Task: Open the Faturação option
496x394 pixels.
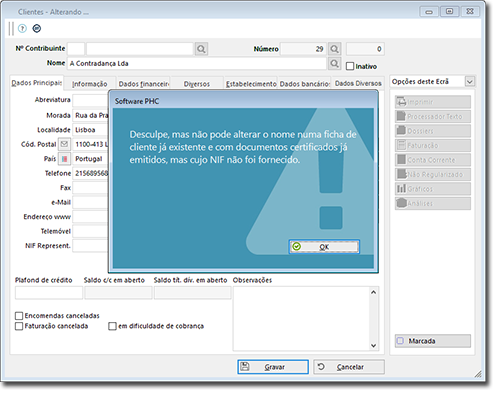Action: click(x=433, y=145)
